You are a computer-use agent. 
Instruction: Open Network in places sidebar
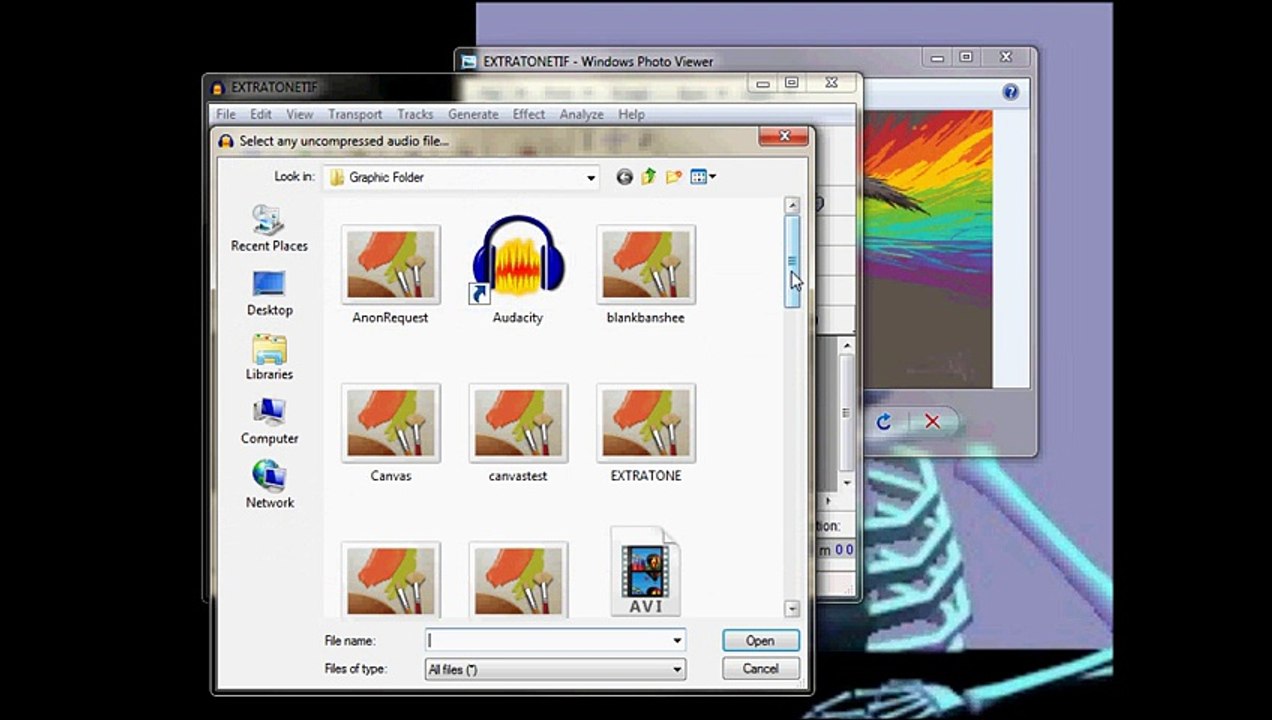pyautogui.click(x=269, y=485)
